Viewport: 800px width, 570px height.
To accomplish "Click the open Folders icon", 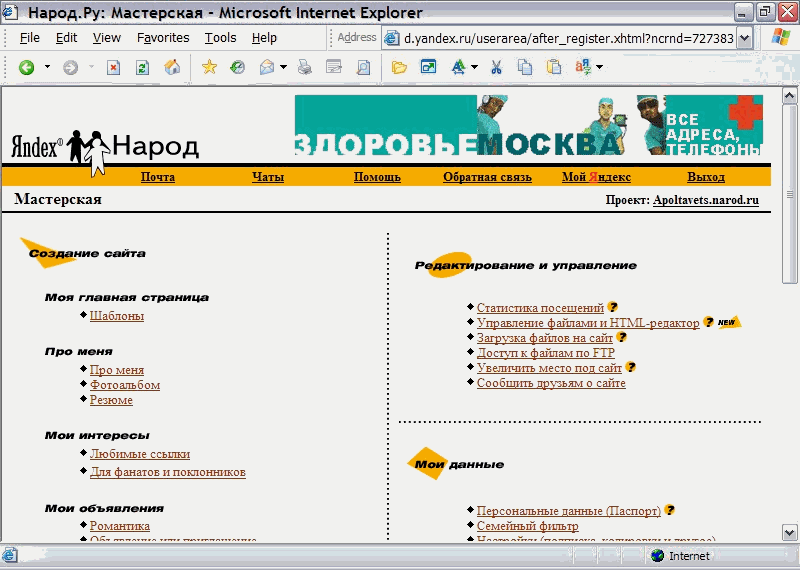I will click(x=399, y=67).
